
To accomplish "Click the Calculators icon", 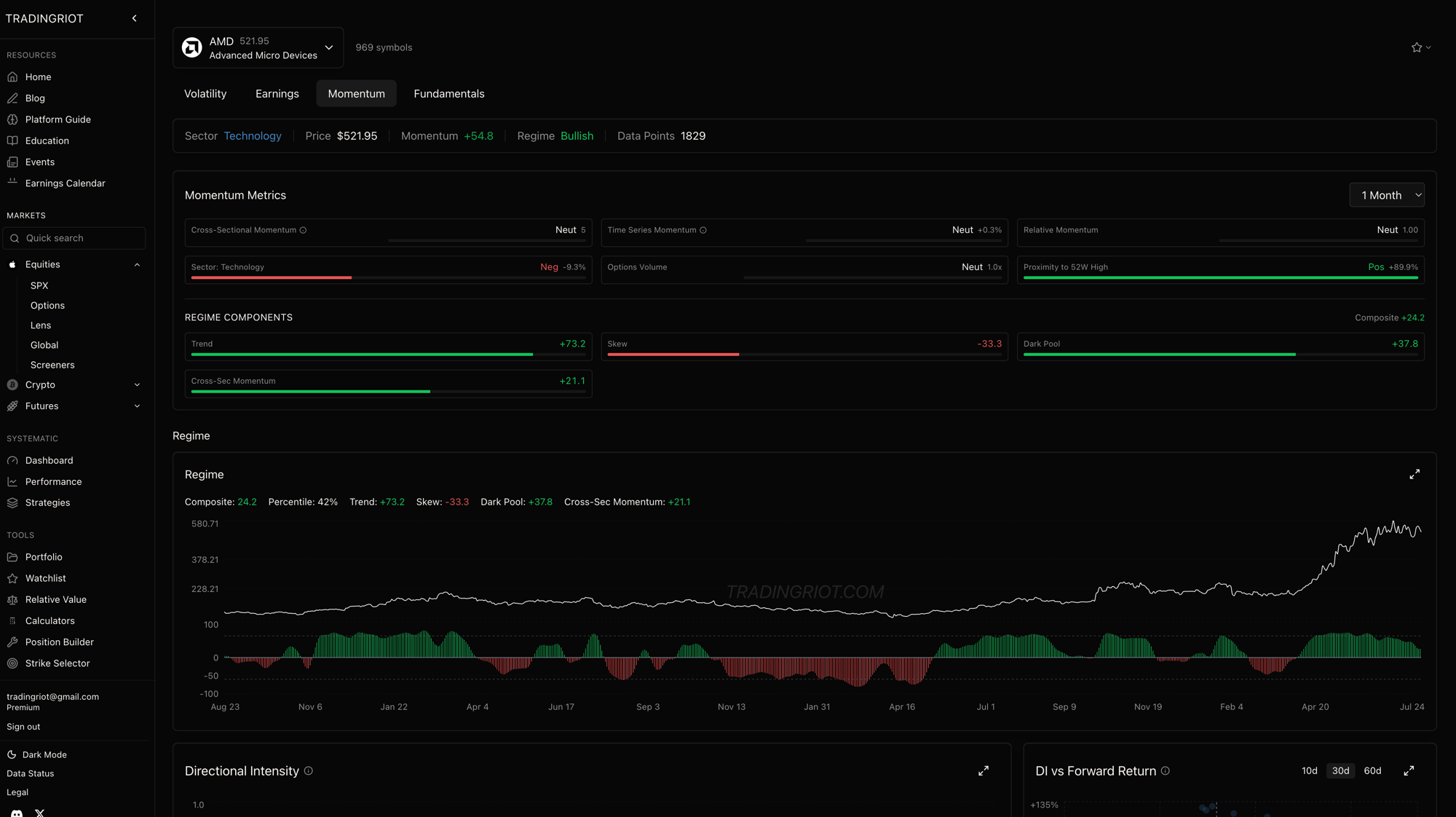I will tap(12, 620).
